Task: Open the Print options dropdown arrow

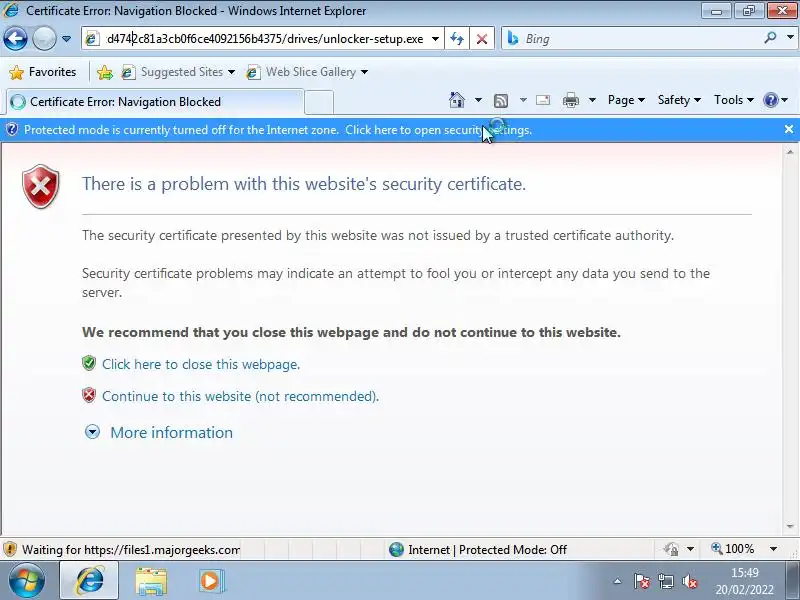Action: point(592,100)
